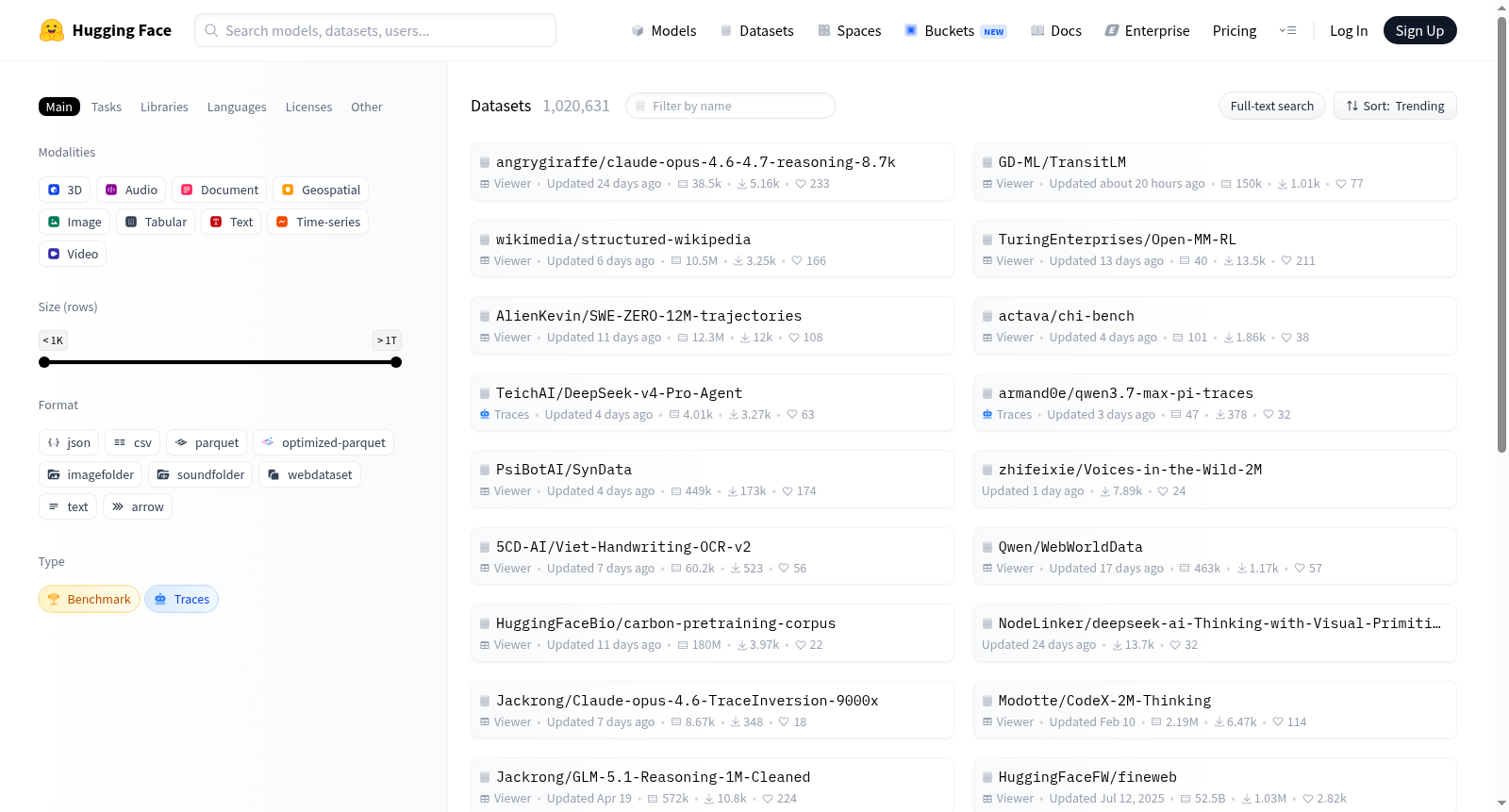
Task: Click the Hugging Face emoji logo
Action: coord(52,30)
